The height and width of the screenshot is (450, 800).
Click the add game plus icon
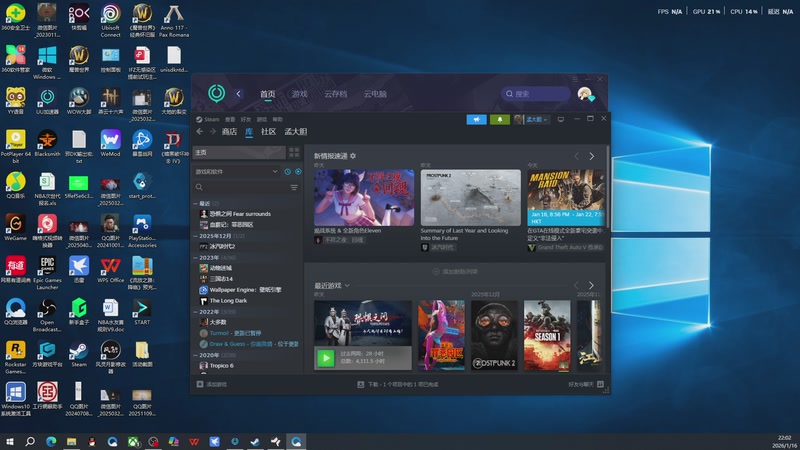click(x=200, y=384)
